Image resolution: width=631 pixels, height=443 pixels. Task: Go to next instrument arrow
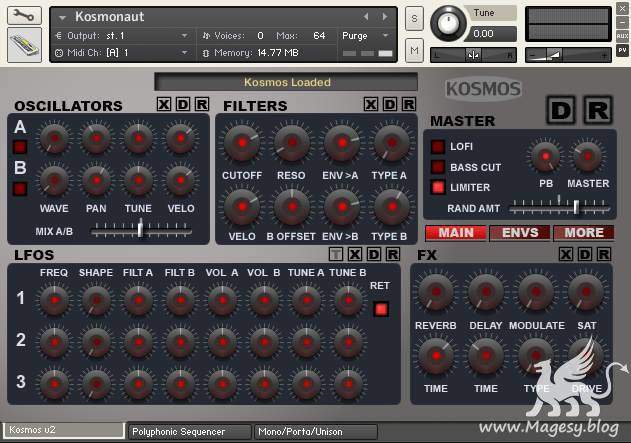point(385,16)
